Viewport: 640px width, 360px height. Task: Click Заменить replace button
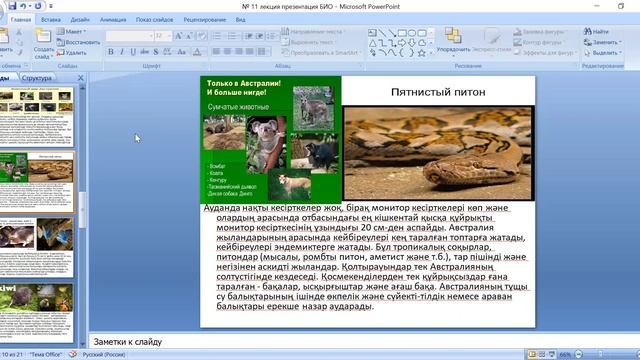click(x=602, y=42)
